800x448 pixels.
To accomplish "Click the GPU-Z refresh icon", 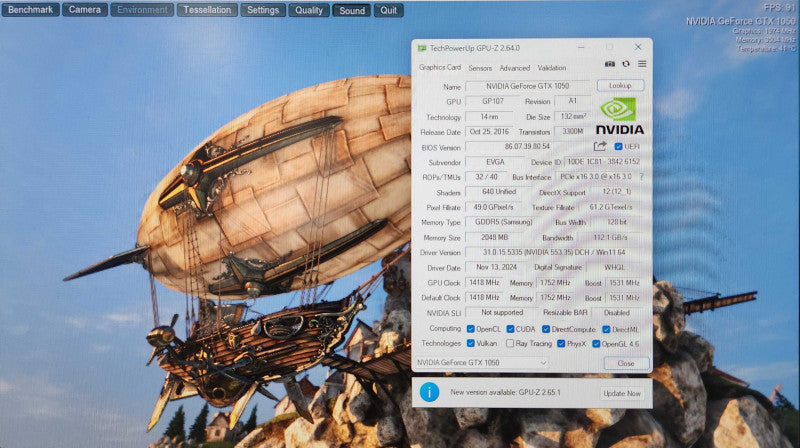I will tap(626, 64).
